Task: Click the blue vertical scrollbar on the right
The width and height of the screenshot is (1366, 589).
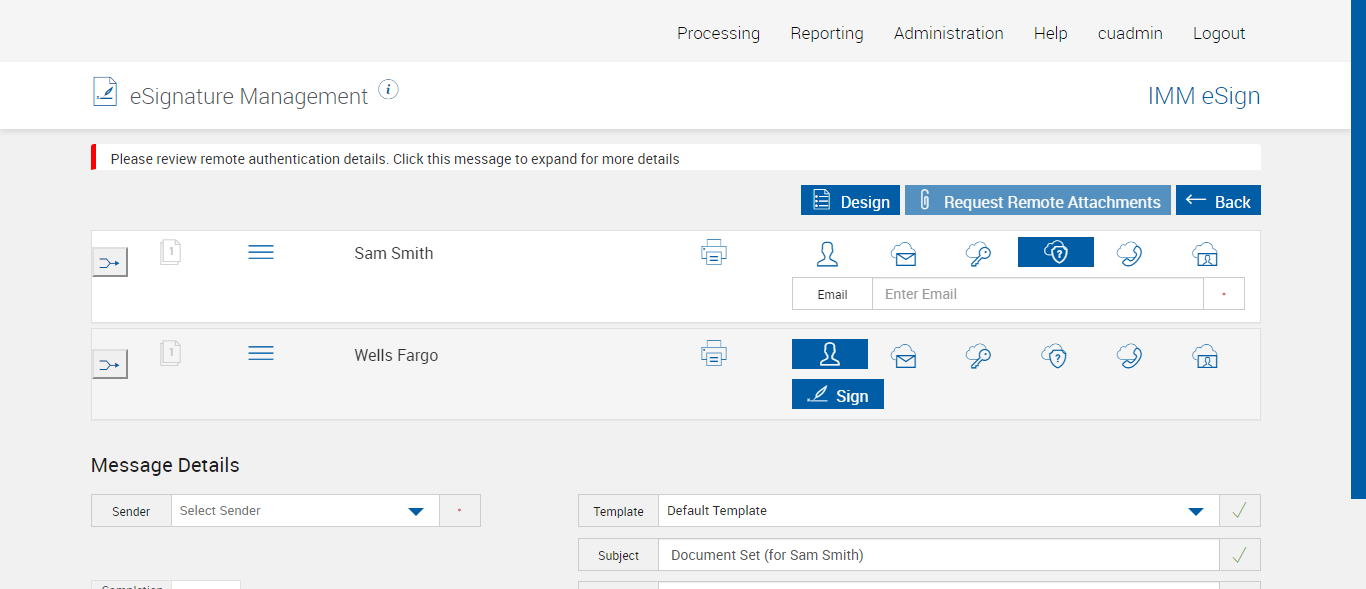Action: pyautogui.click(x=1358, y=250)
